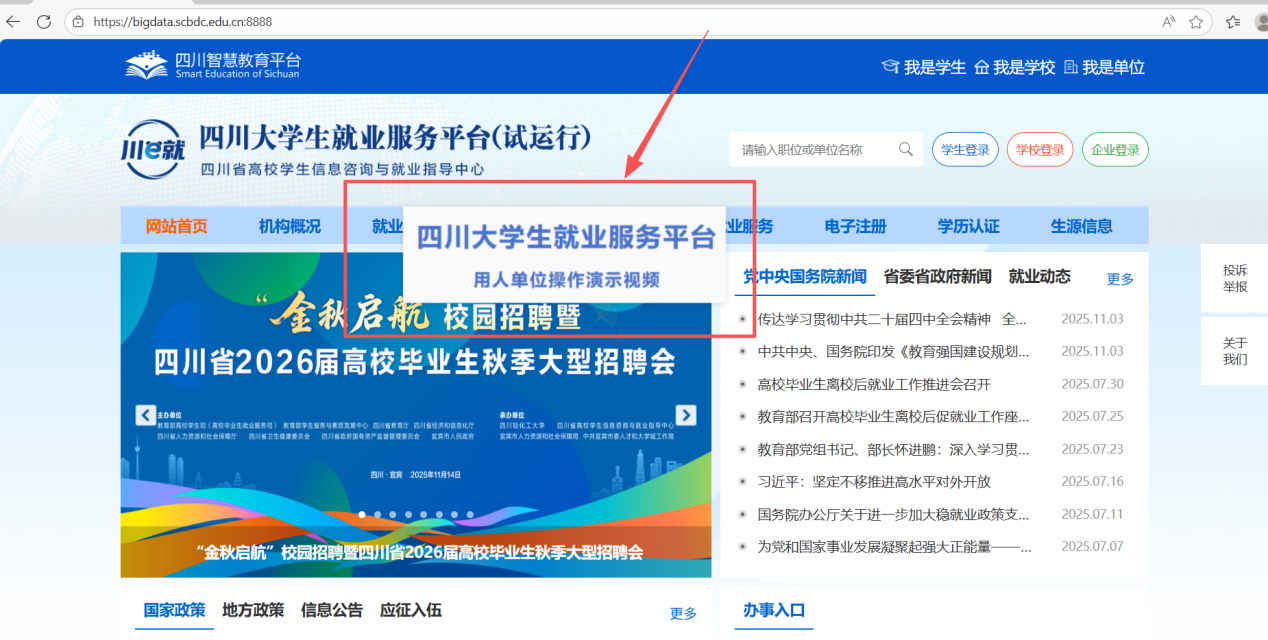Type in the job search input field

pos(812,150)
